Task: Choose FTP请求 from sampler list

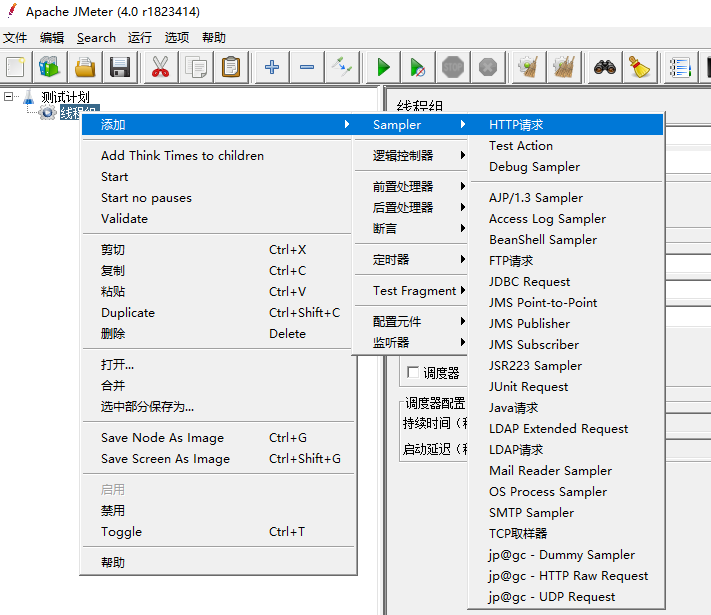Action: (566, 261)
